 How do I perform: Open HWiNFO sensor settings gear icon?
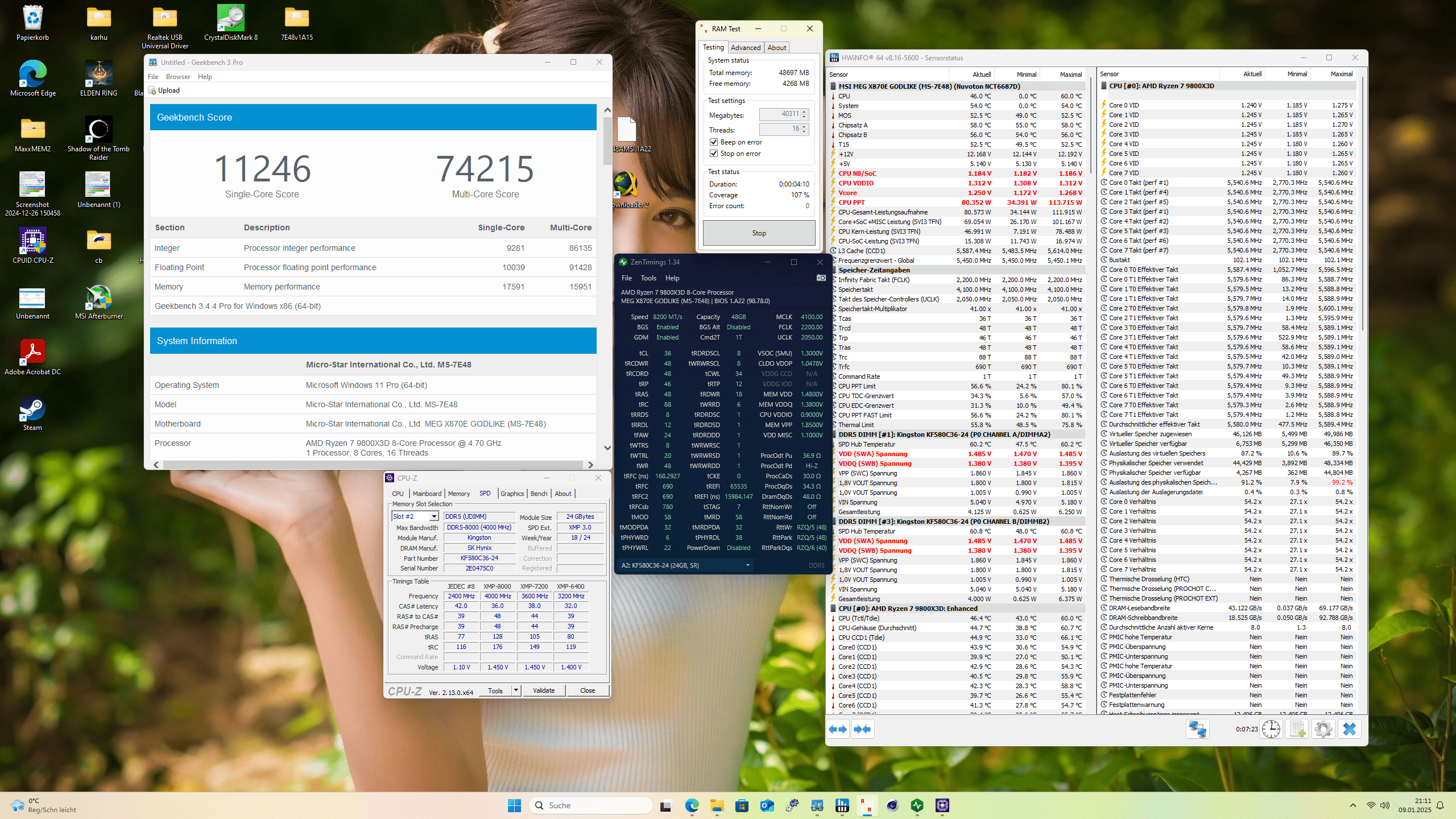click(x=1323, y=729)
